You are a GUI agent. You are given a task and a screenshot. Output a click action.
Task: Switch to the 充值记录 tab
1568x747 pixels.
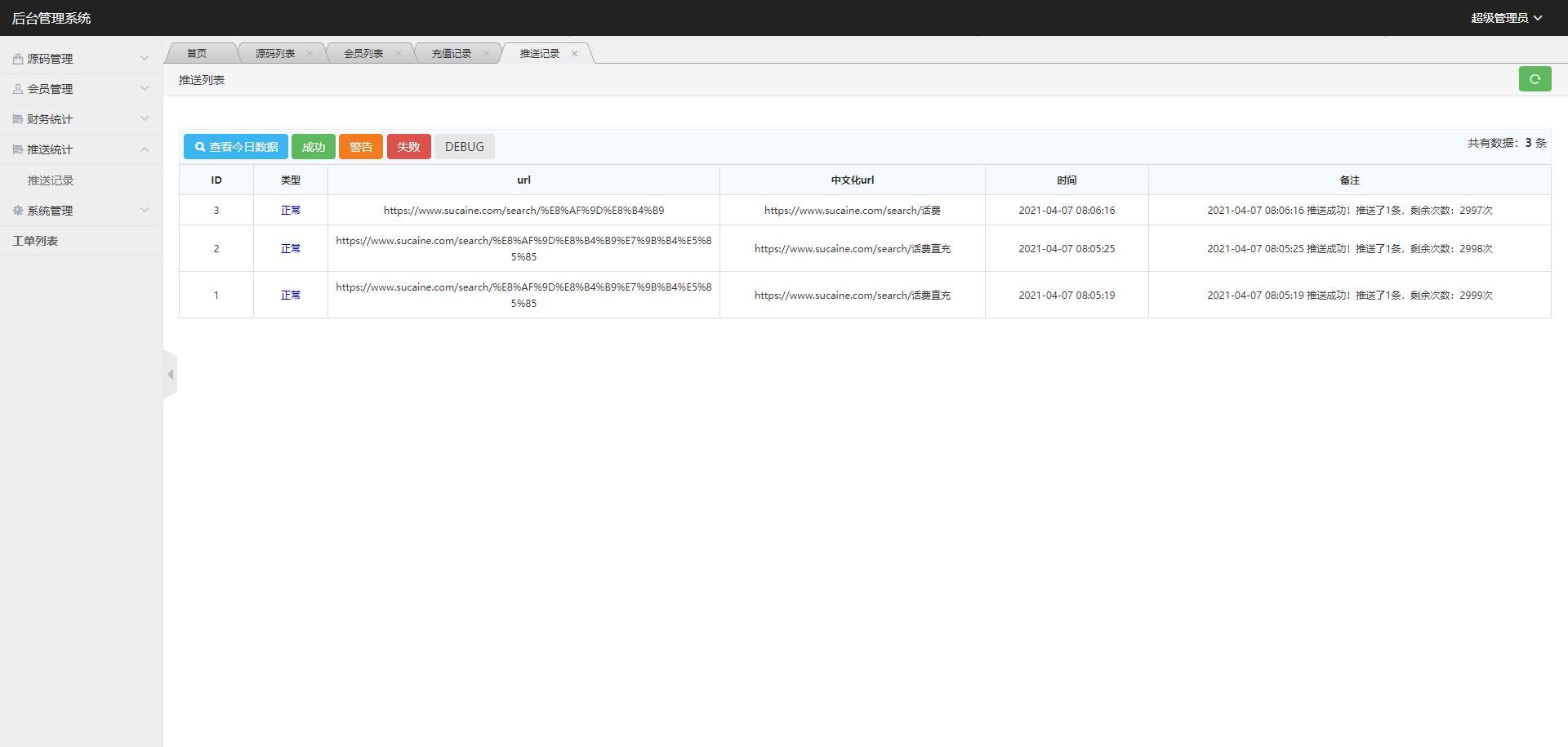click(451, 54)
